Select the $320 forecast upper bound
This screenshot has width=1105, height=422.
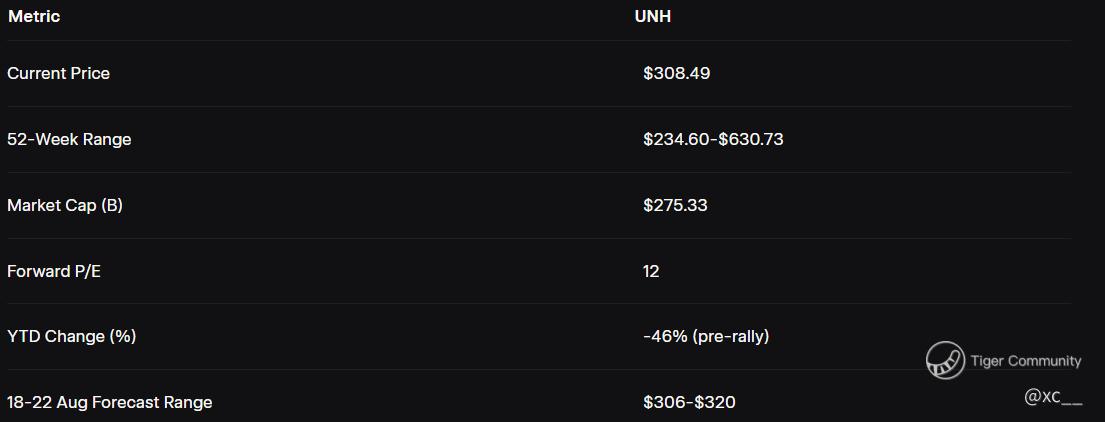(x=714, y=402)
